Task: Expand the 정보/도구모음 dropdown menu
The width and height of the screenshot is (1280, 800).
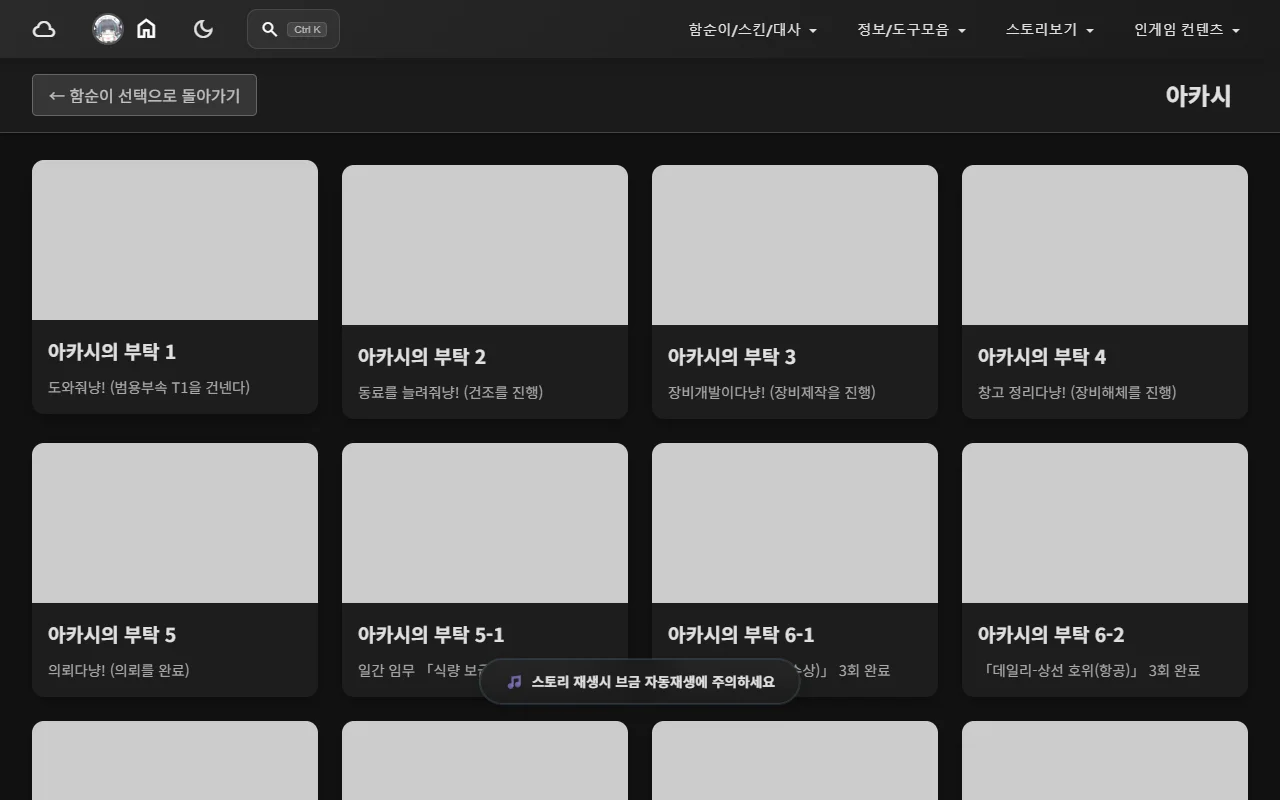Action: point(911,30)
